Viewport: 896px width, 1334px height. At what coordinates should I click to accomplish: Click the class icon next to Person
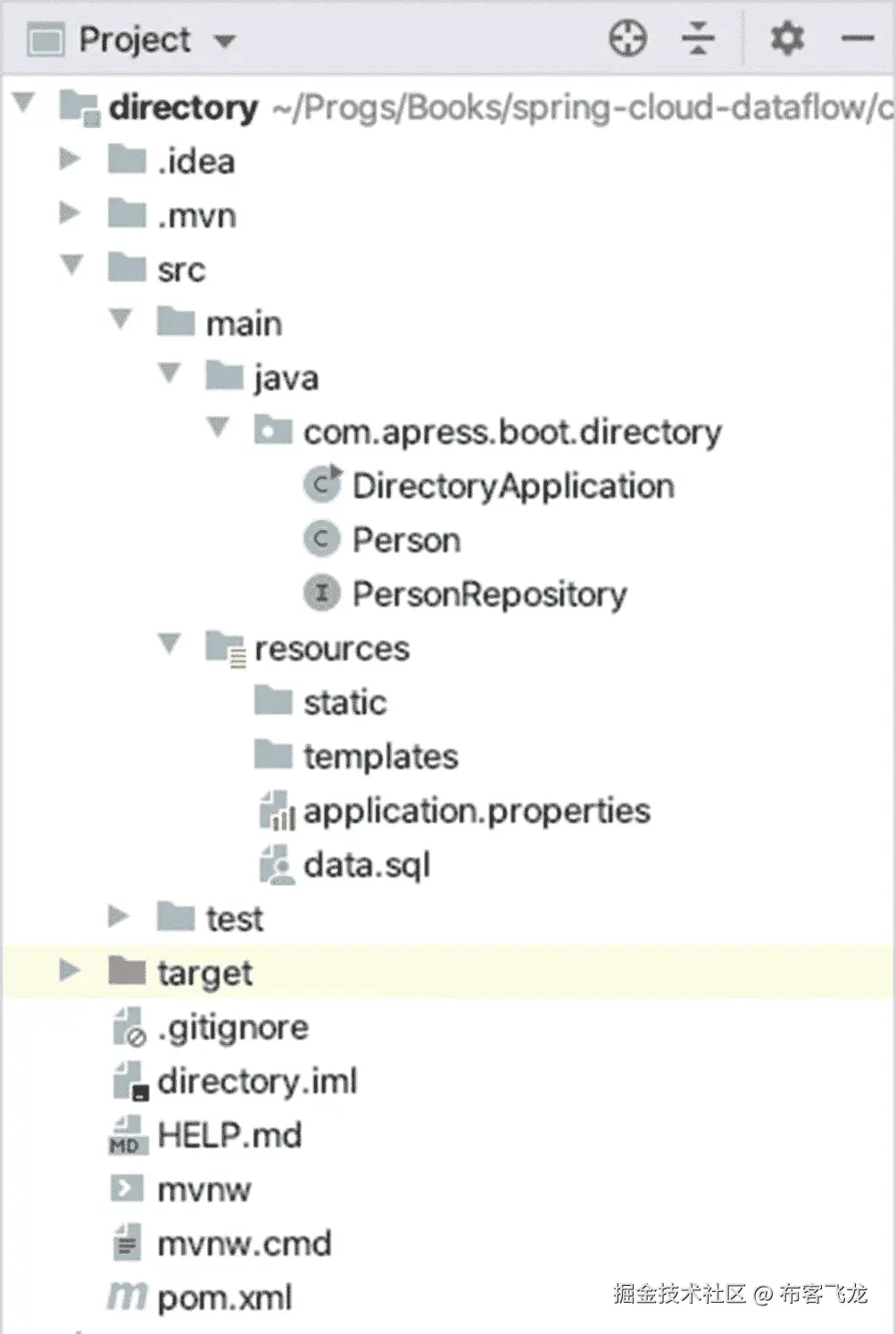[x=321, y=539]
